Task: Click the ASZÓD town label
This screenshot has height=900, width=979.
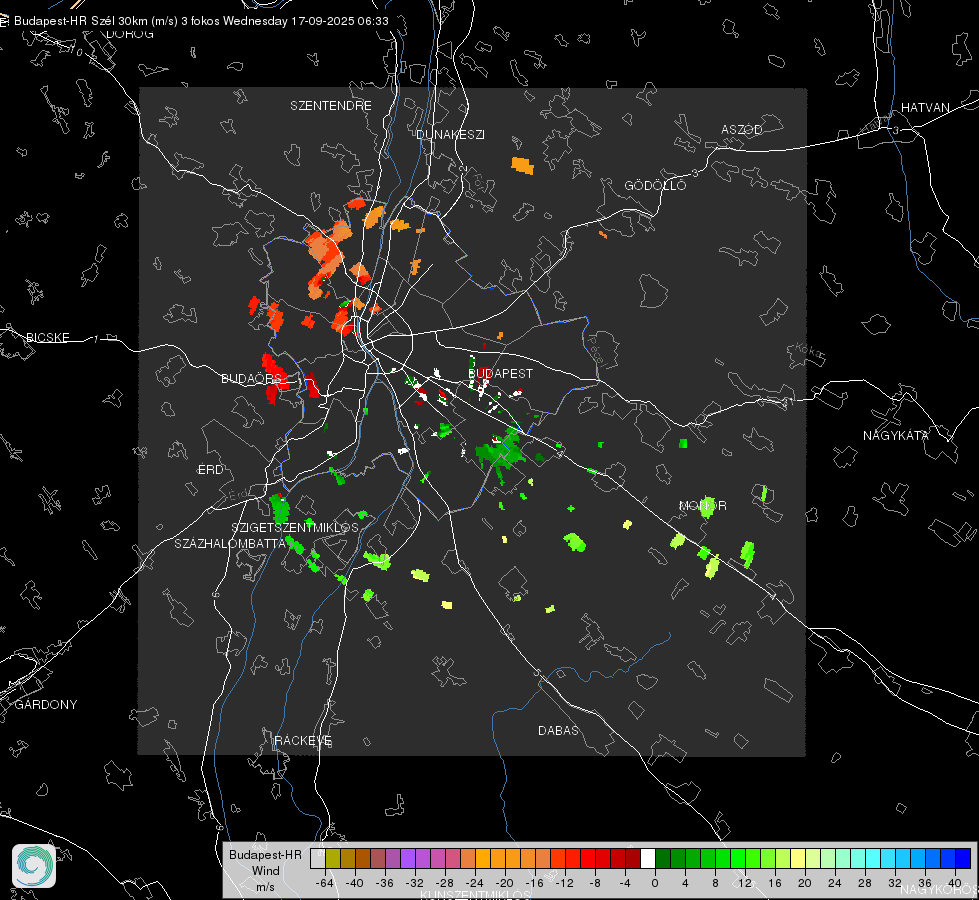Action: 742,129
